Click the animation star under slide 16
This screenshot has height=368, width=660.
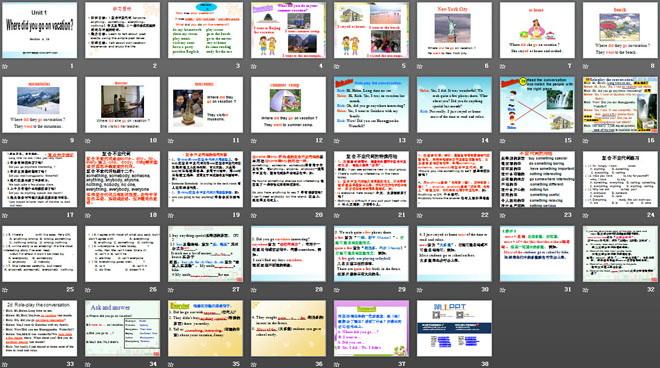click(x=585, y=141)
